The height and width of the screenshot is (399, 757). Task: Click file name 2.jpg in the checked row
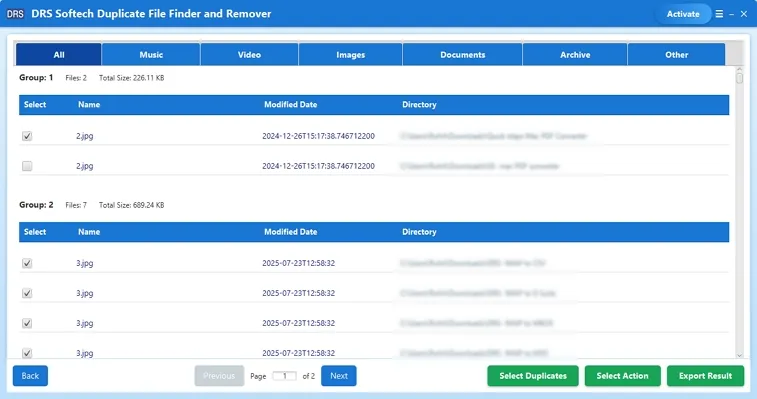click(84, 136)
